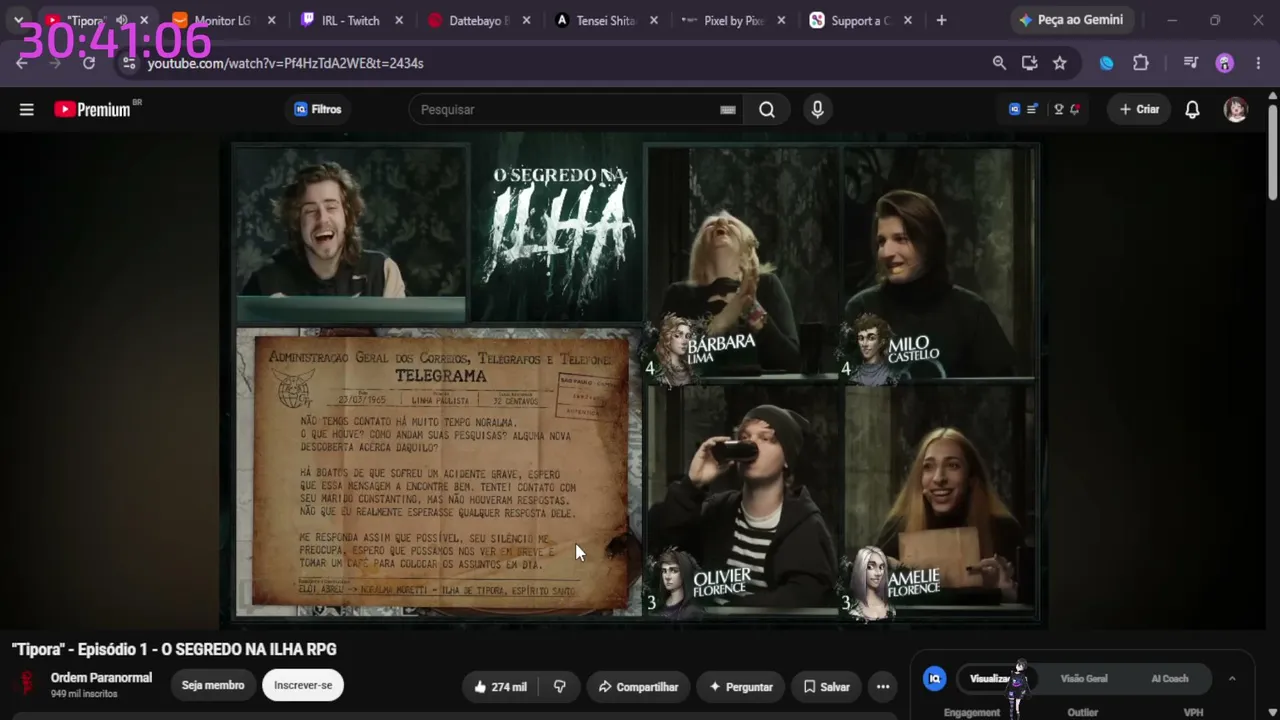Save the video with Salvar
The height and width of the screenshot is (720, 1280).
826,687
